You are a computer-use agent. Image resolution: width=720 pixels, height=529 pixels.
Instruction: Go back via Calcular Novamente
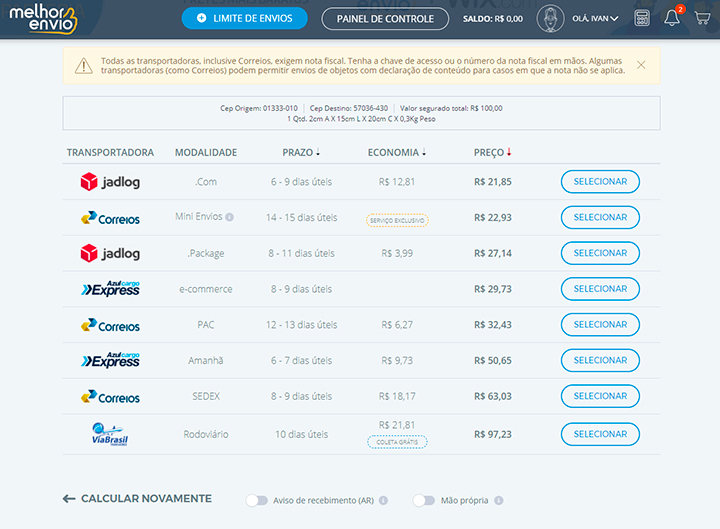[137, 499]
